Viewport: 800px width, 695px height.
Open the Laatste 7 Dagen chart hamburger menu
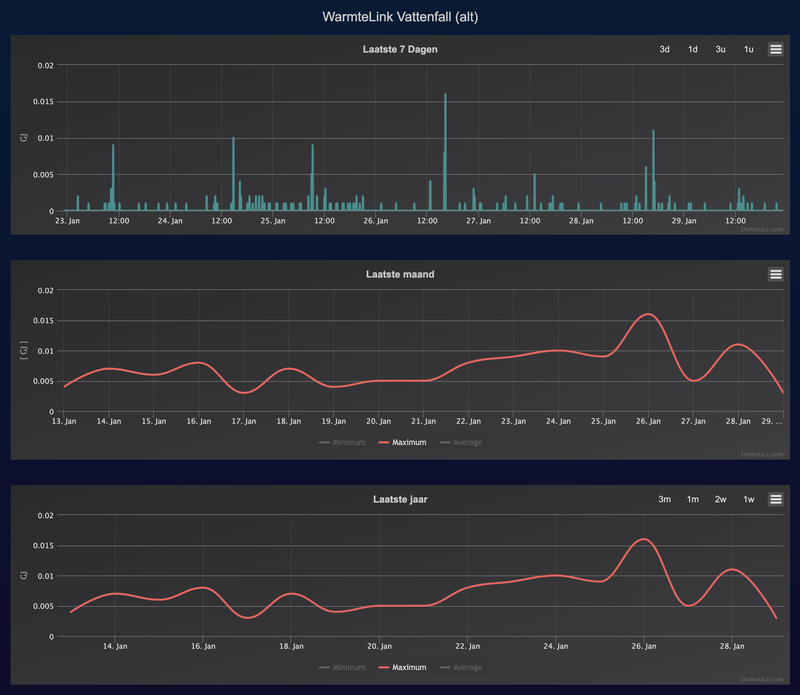pyautogui.click(x=776, y=49)
